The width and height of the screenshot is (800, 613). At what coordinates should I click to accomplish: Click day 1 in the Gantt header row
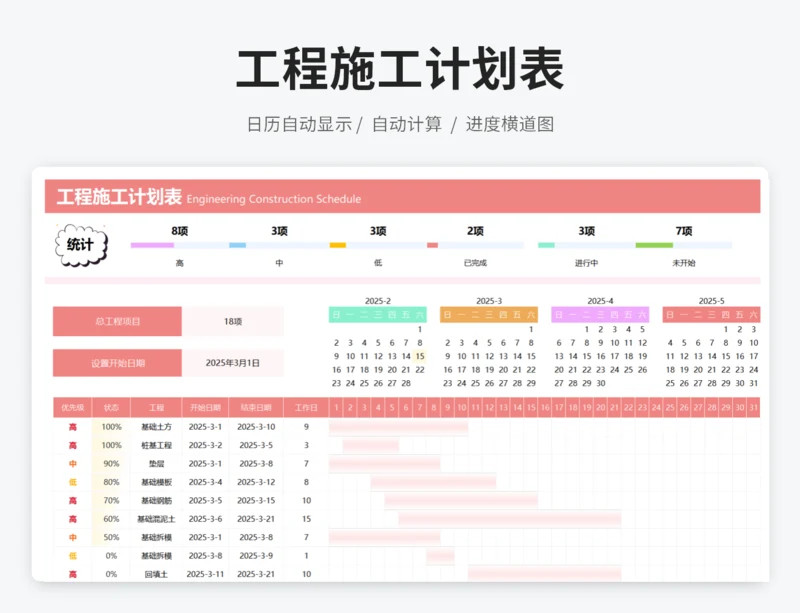[x=336, y=407]
